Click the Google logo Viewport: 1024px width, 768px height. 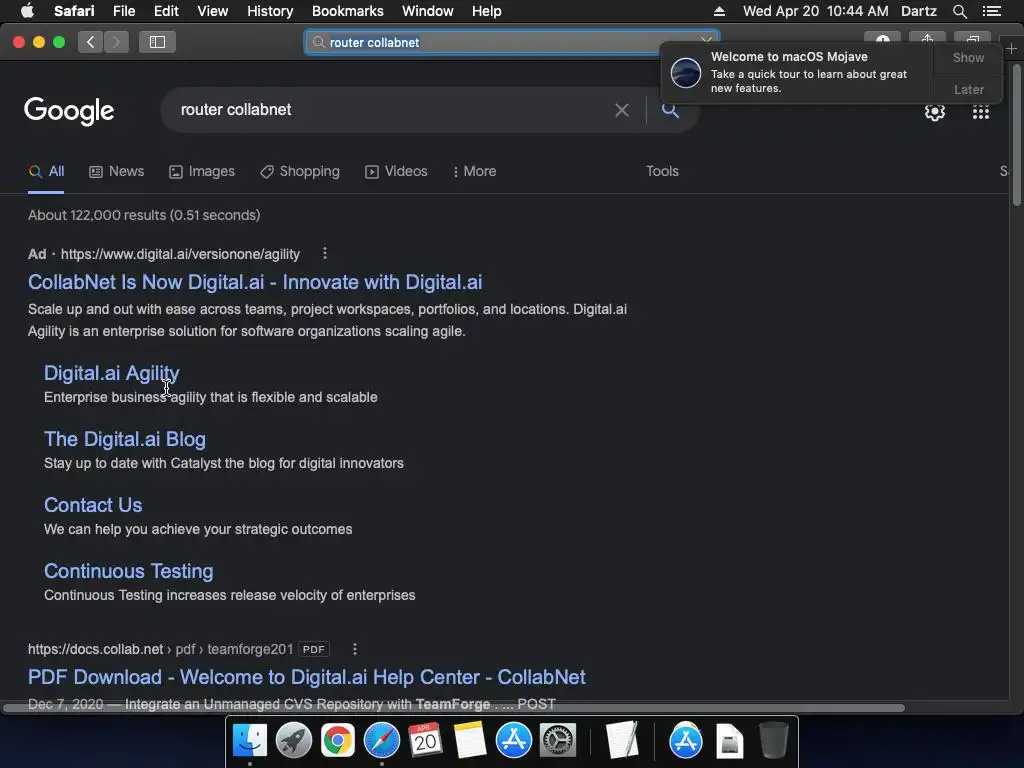point(69,111)
